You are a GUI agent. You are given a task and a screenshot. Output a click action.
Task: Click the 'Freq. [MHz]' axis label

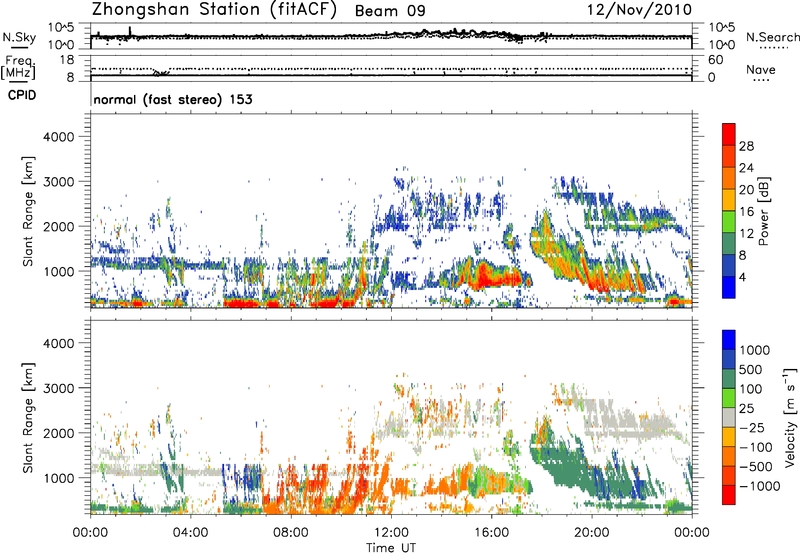click(x=18, y=67)
